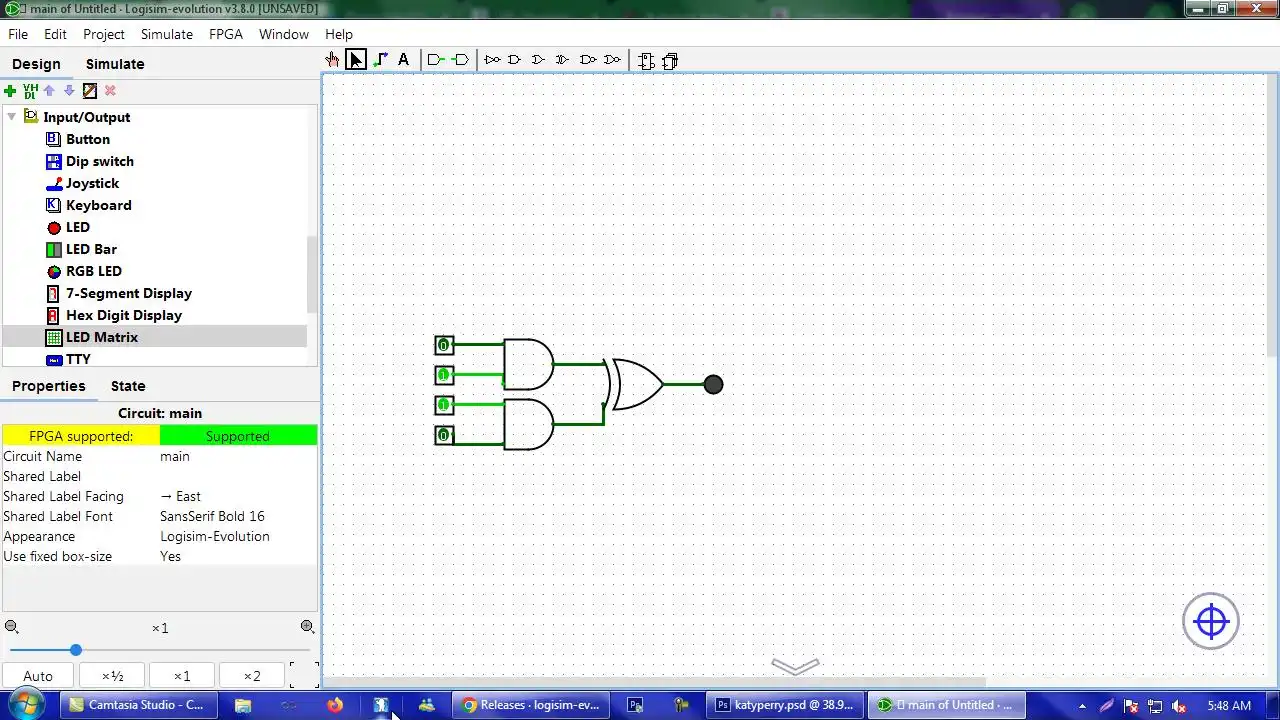Image resolution: width=1280 pixels, height=720 pixels.
Task: Click the chevron expander below the canvas
Action: (795, 666)
